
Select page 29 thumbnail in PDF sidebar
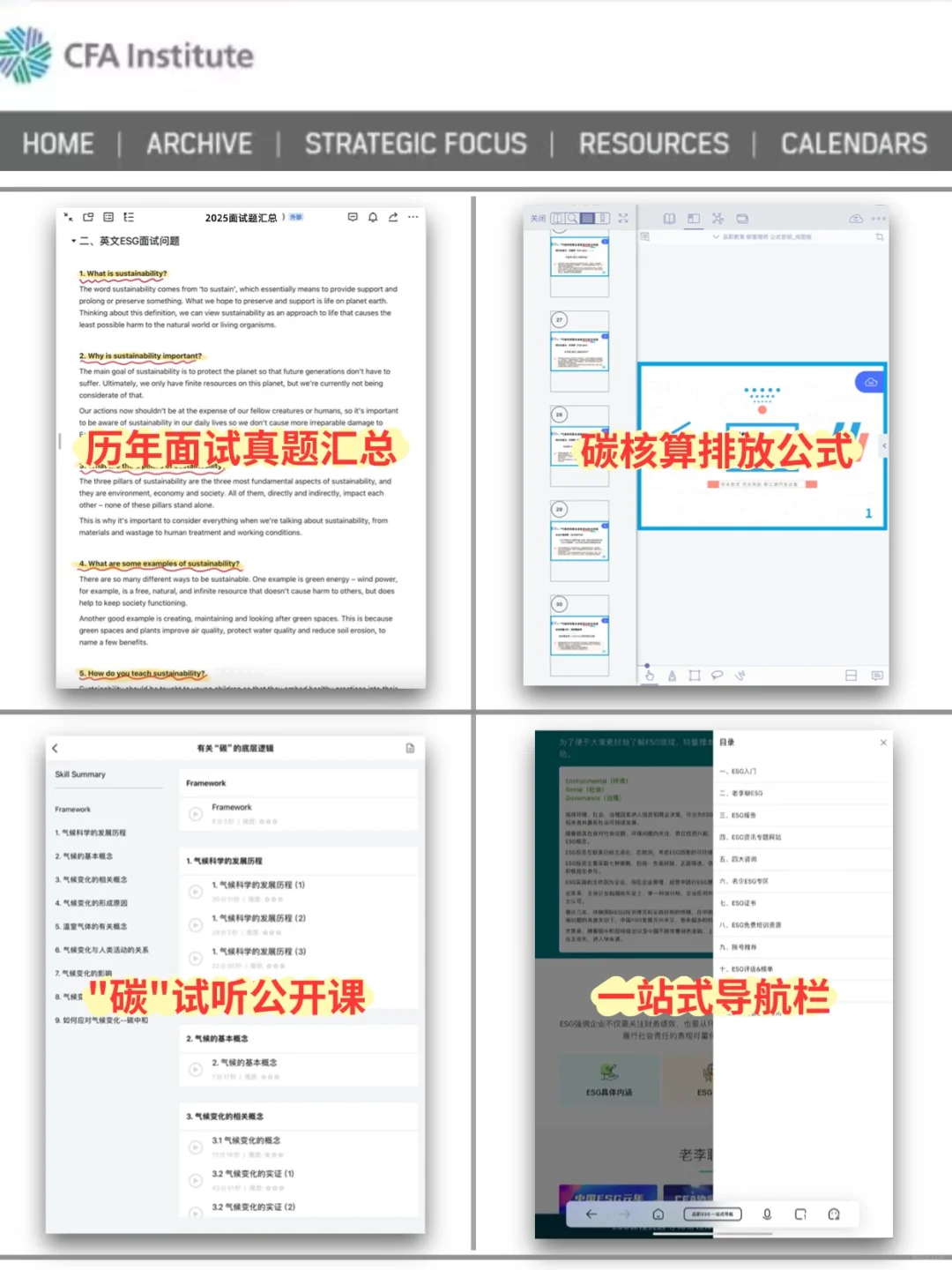tap(579, 541)
